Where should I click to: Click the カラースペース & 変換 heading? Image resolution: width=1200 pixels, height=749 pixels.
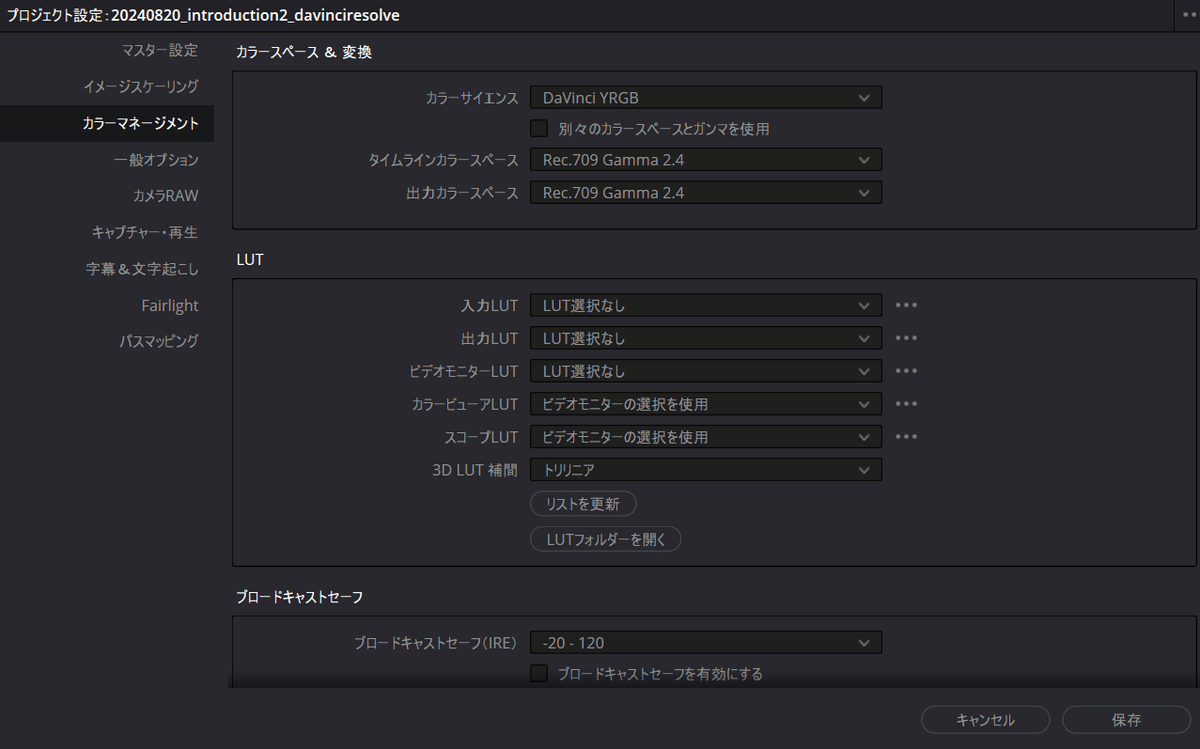[304, 52]
